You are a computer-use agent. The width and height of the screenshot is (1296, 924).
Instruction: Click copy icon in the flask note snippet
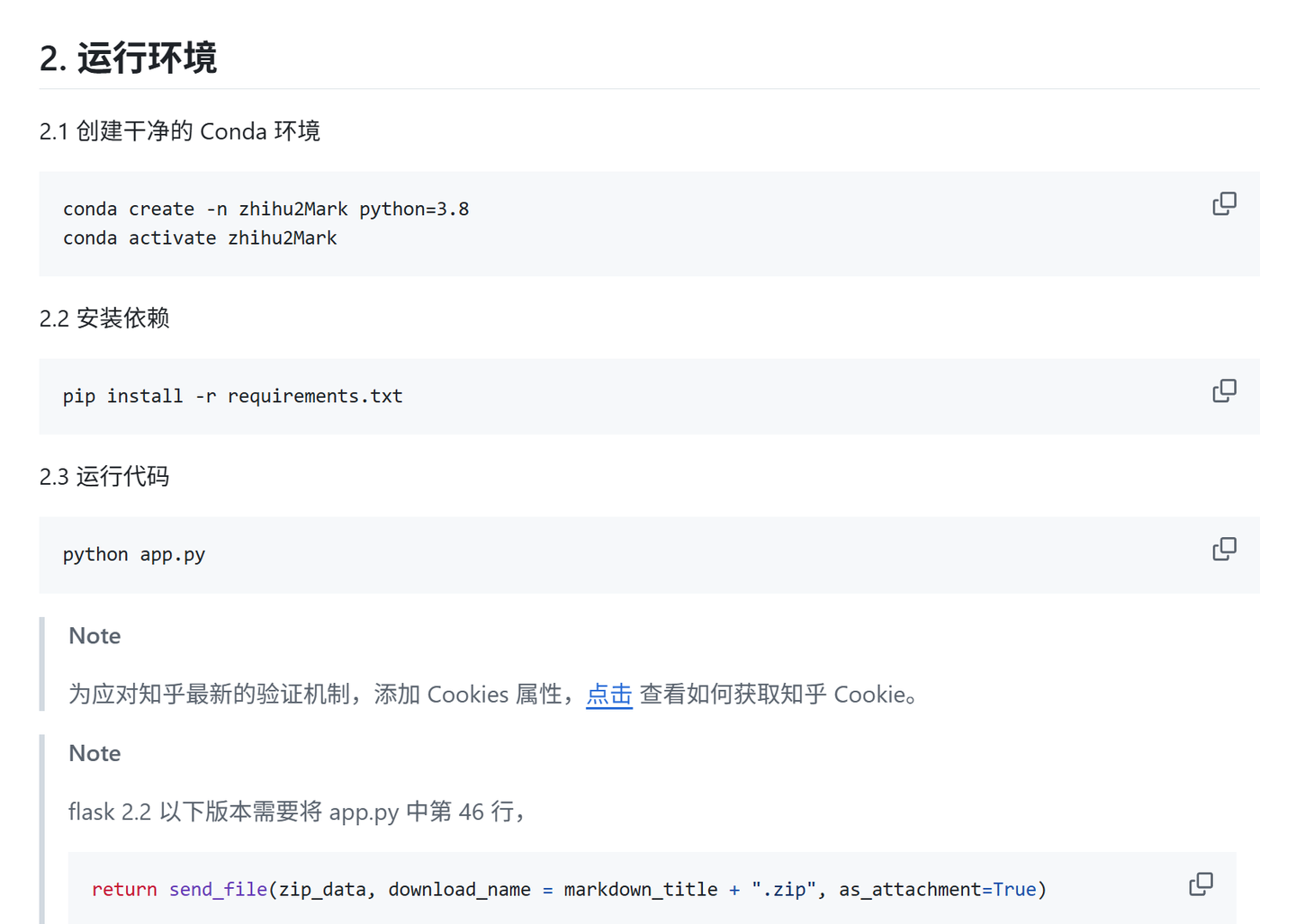point(1201,884)
